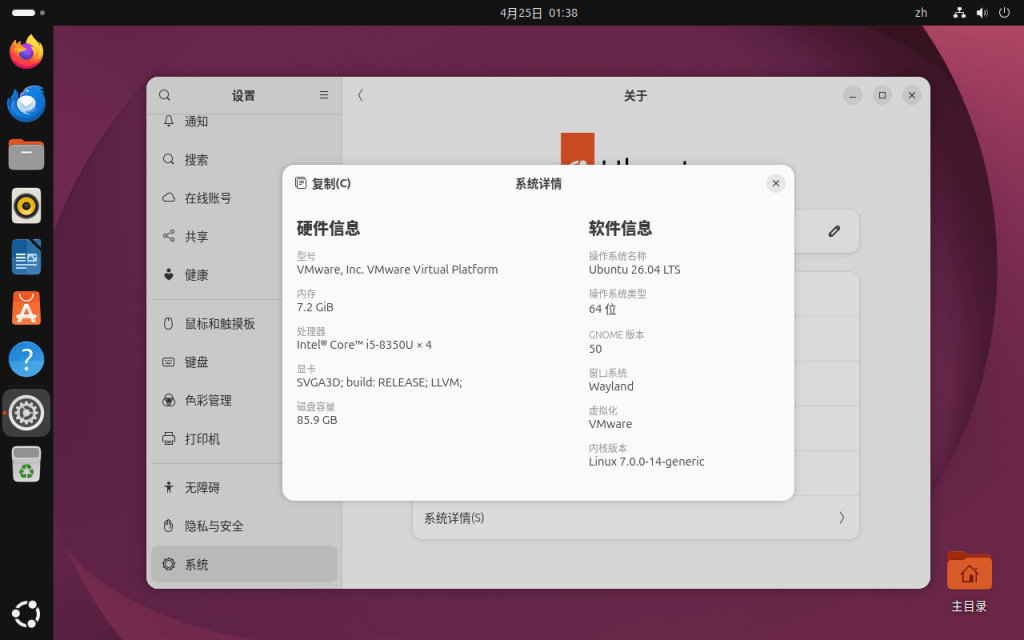This screenshot has height=640, width=1024.
Task: Click the text VMware, Inc. VMware Virtual Platform
Action: coord(397,270)
